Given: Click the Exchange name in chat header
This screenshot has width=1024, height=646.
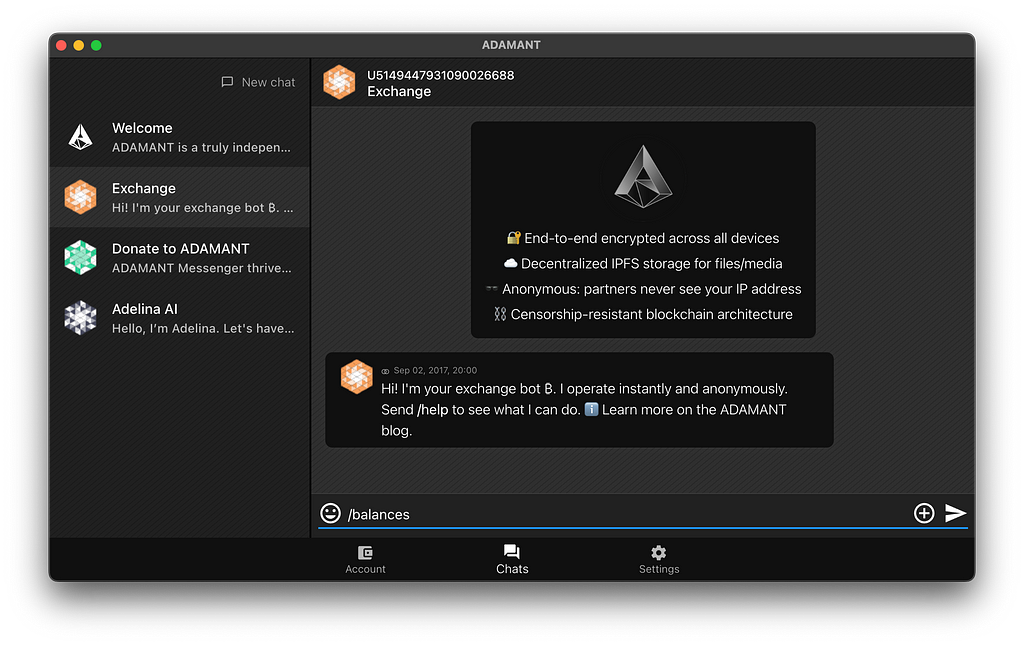Looking at the screenshot, I should [x=399, y=91].
